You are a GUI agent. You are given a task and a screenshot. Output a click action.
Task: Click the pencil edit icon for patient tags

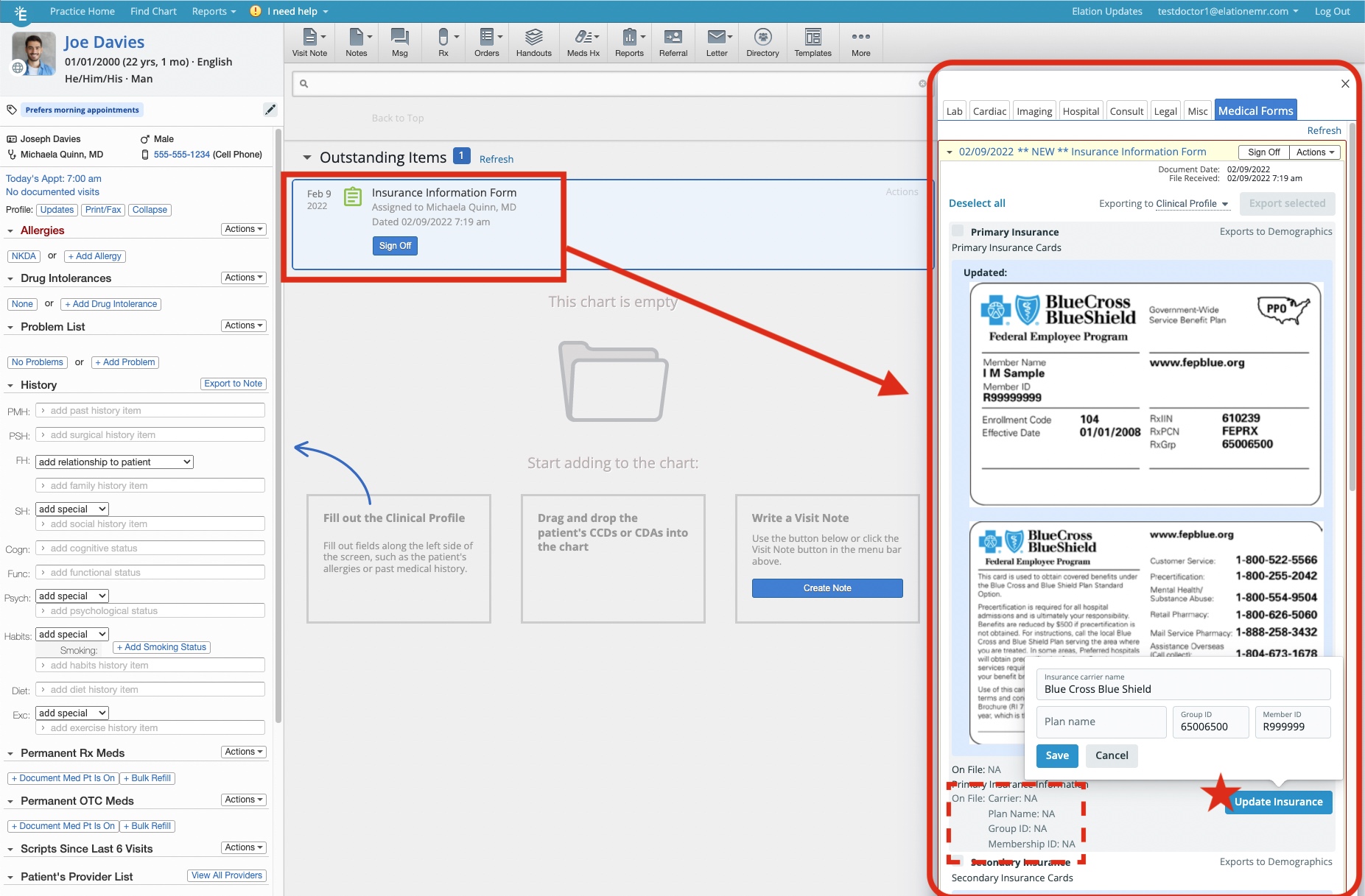point(270,110)
